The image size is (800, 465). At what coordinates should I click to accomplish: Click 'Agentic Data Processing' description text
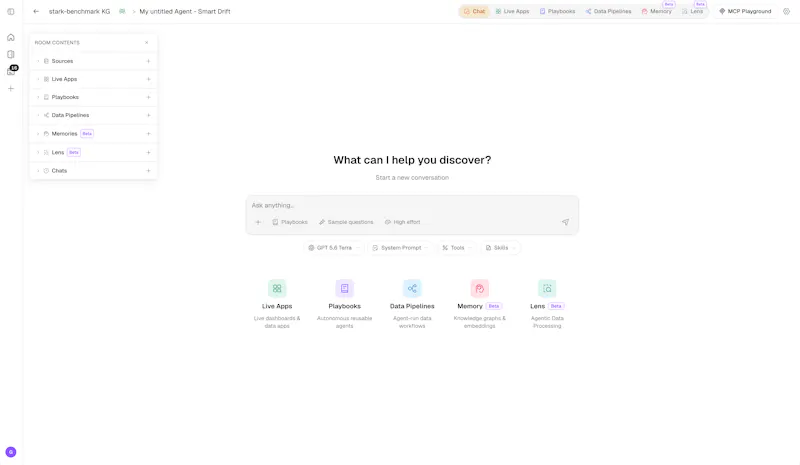547,322
